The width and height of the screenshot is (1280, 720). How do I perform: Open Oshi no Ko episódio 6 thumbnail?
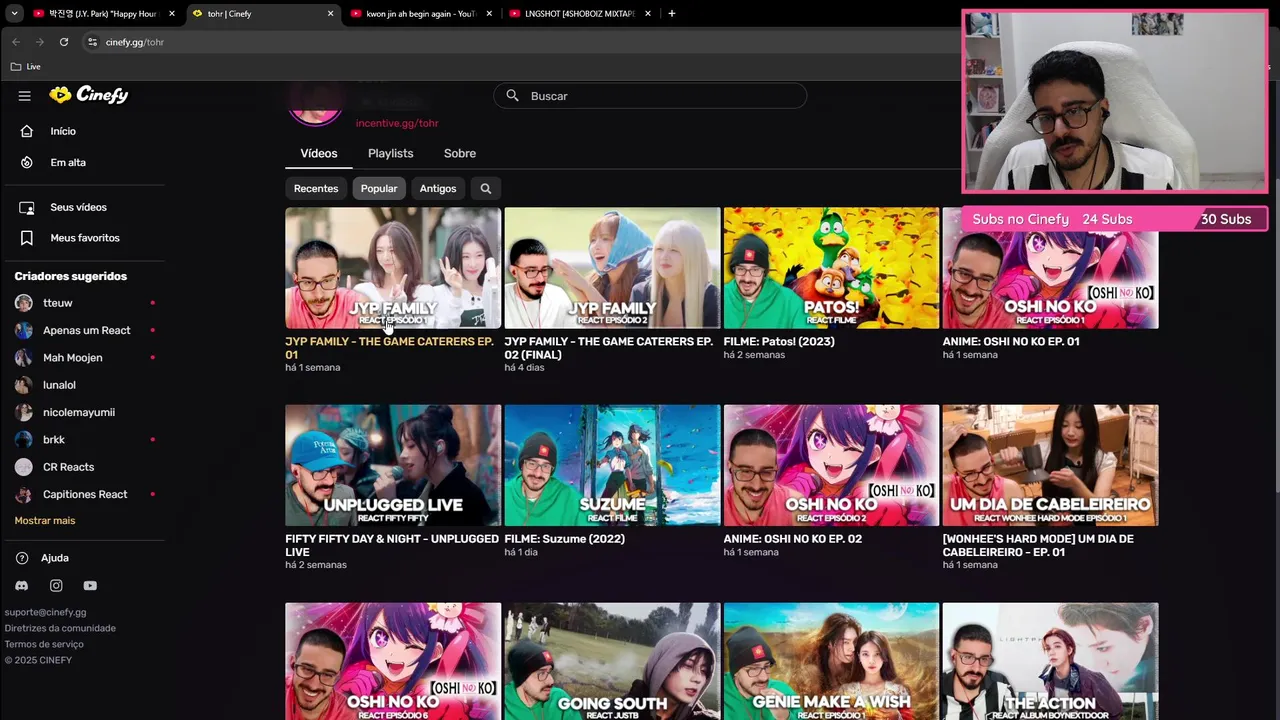(x=393, y=661)
